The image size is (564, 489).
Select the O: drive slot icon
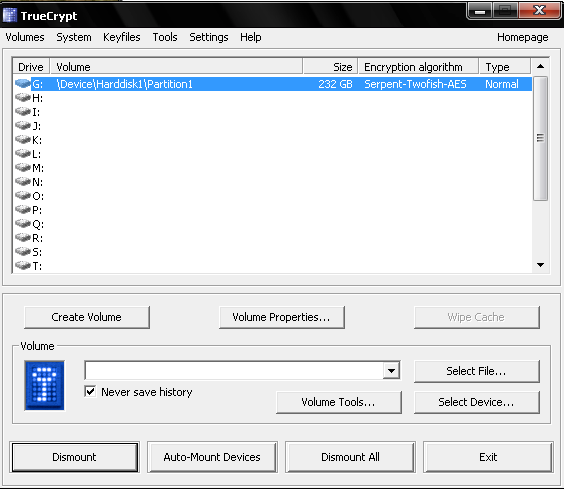23,196
